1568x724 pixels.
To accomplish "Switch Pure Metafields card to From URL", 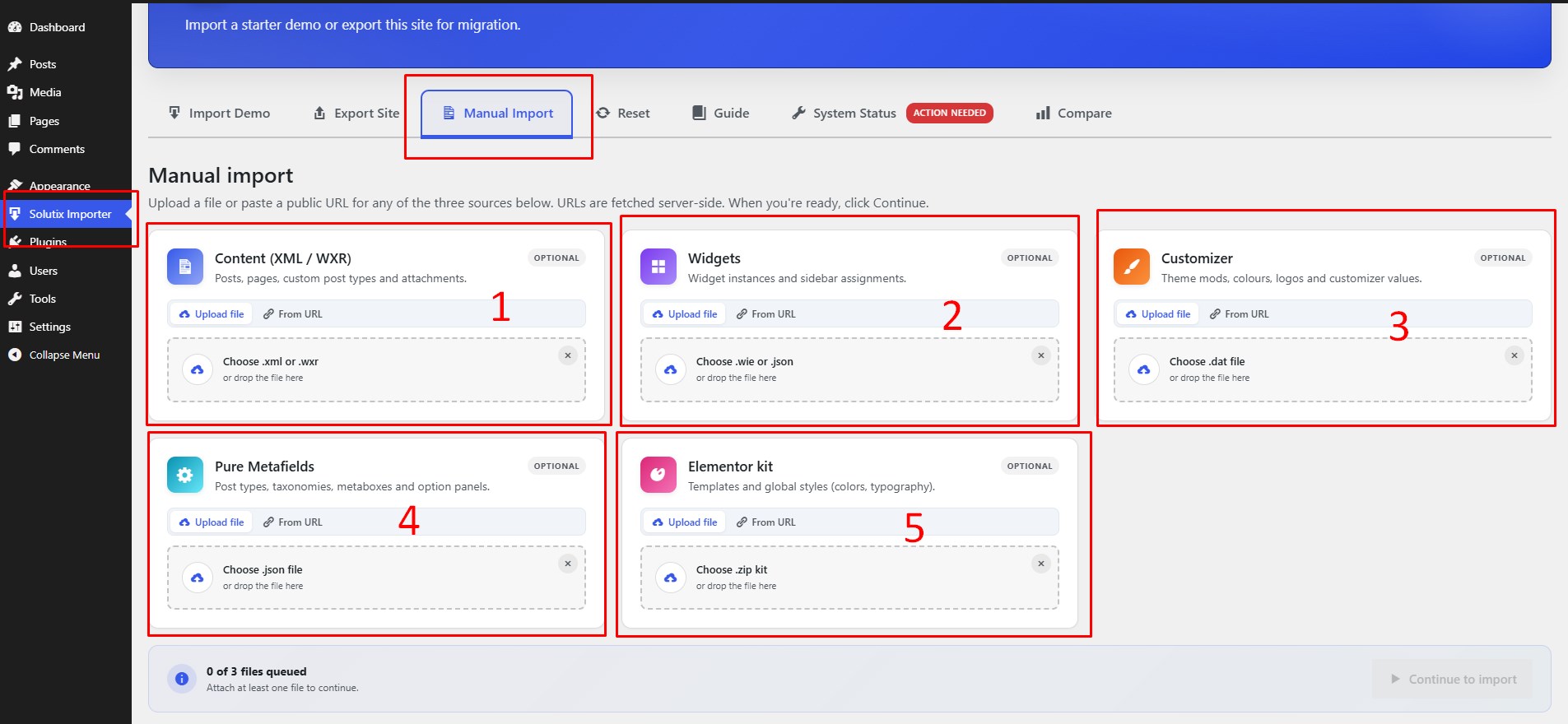I will [293, 522].
